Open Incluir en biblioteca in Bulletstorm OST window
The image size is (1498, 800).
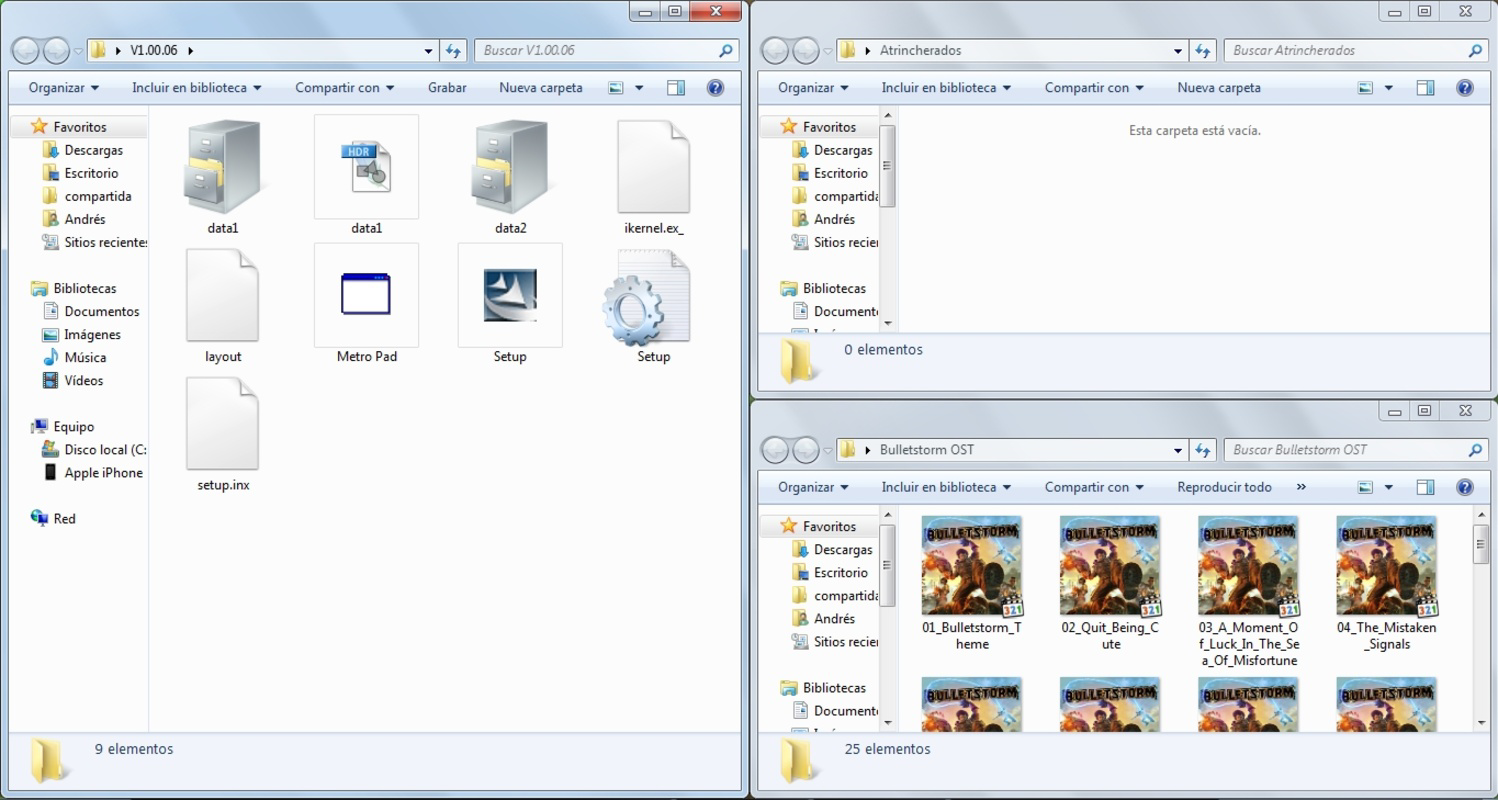coord(946,487)
